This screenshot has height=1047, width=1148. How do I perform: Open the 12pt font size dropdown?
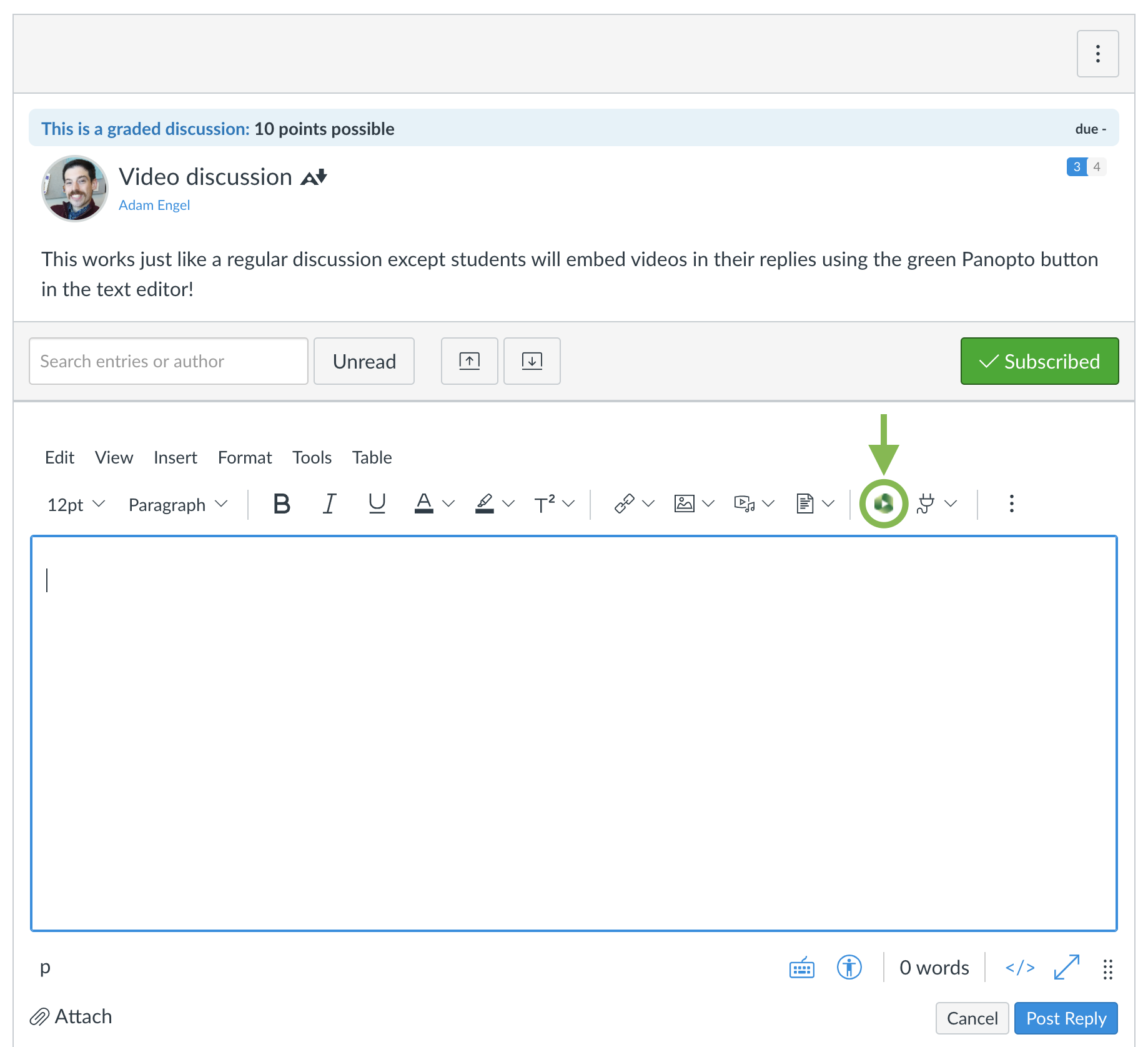click(x=76, y=504)
